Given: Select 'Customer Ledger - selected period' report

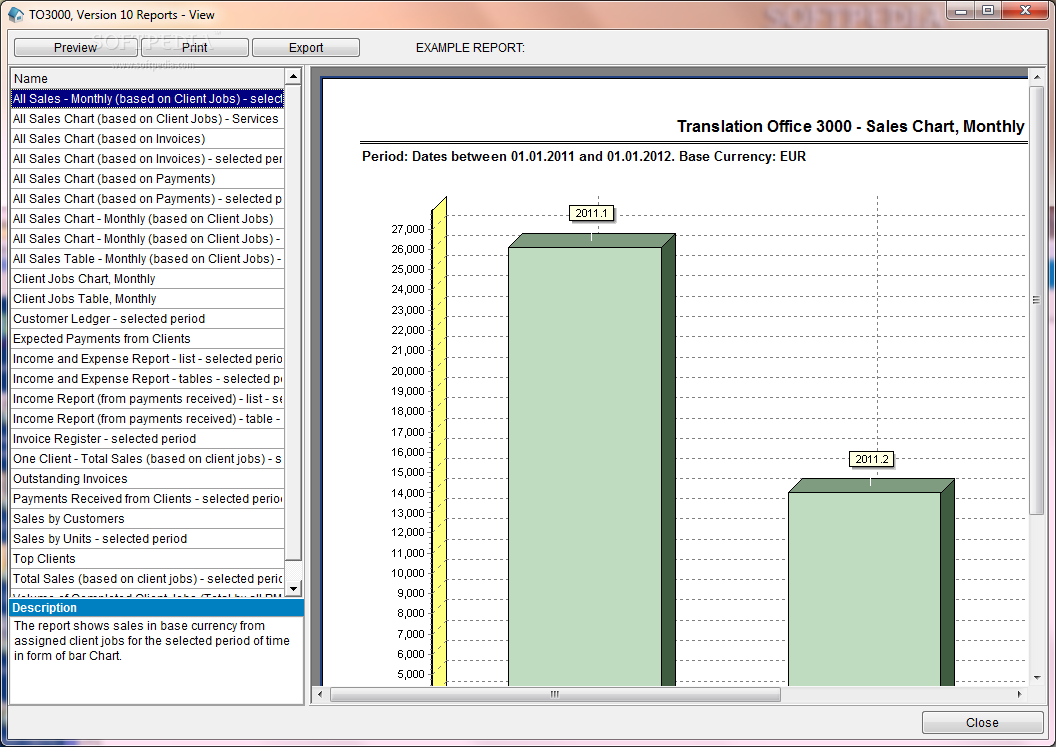Looking at the screenshot, I should coord(147,319).
